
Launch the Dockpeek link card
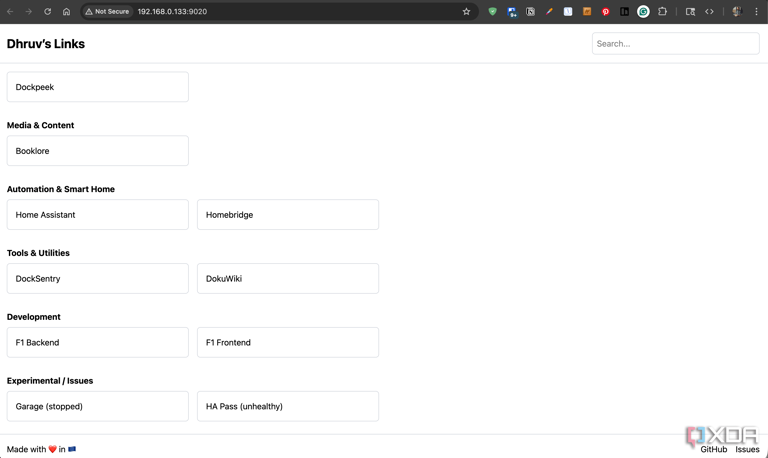[97, 87]
